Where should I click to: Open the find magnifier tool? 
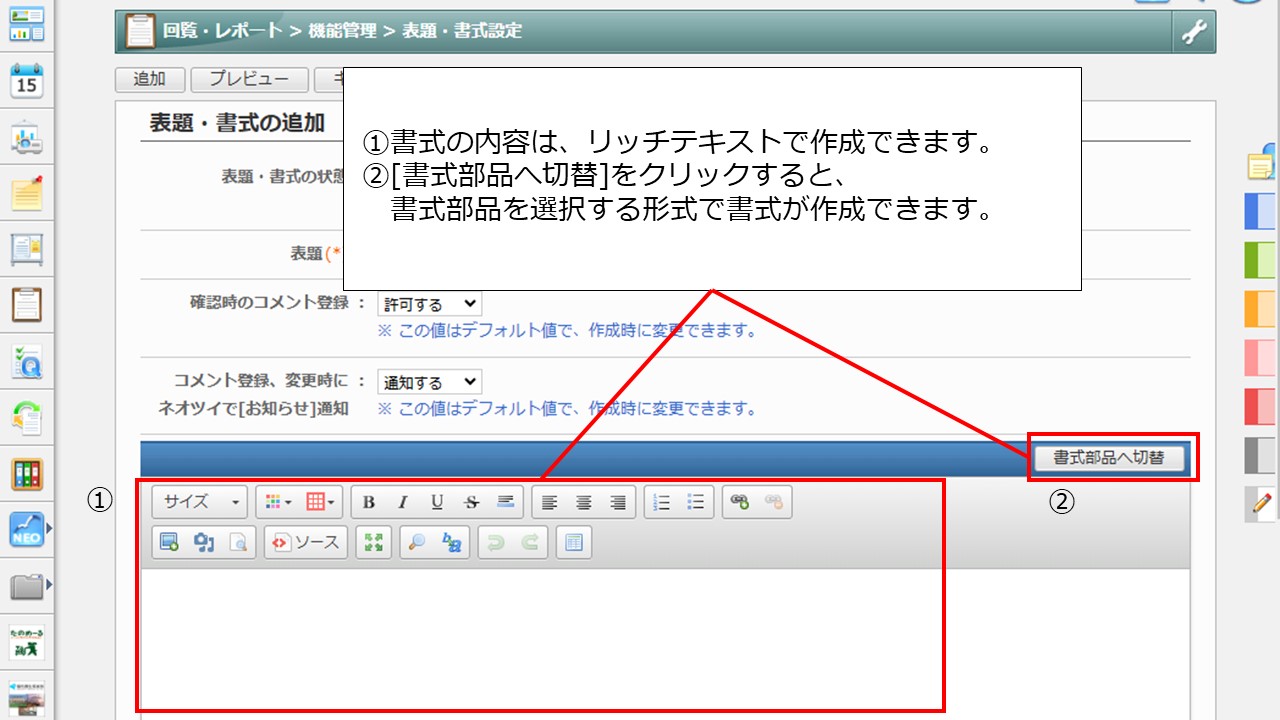pos(418,542)
